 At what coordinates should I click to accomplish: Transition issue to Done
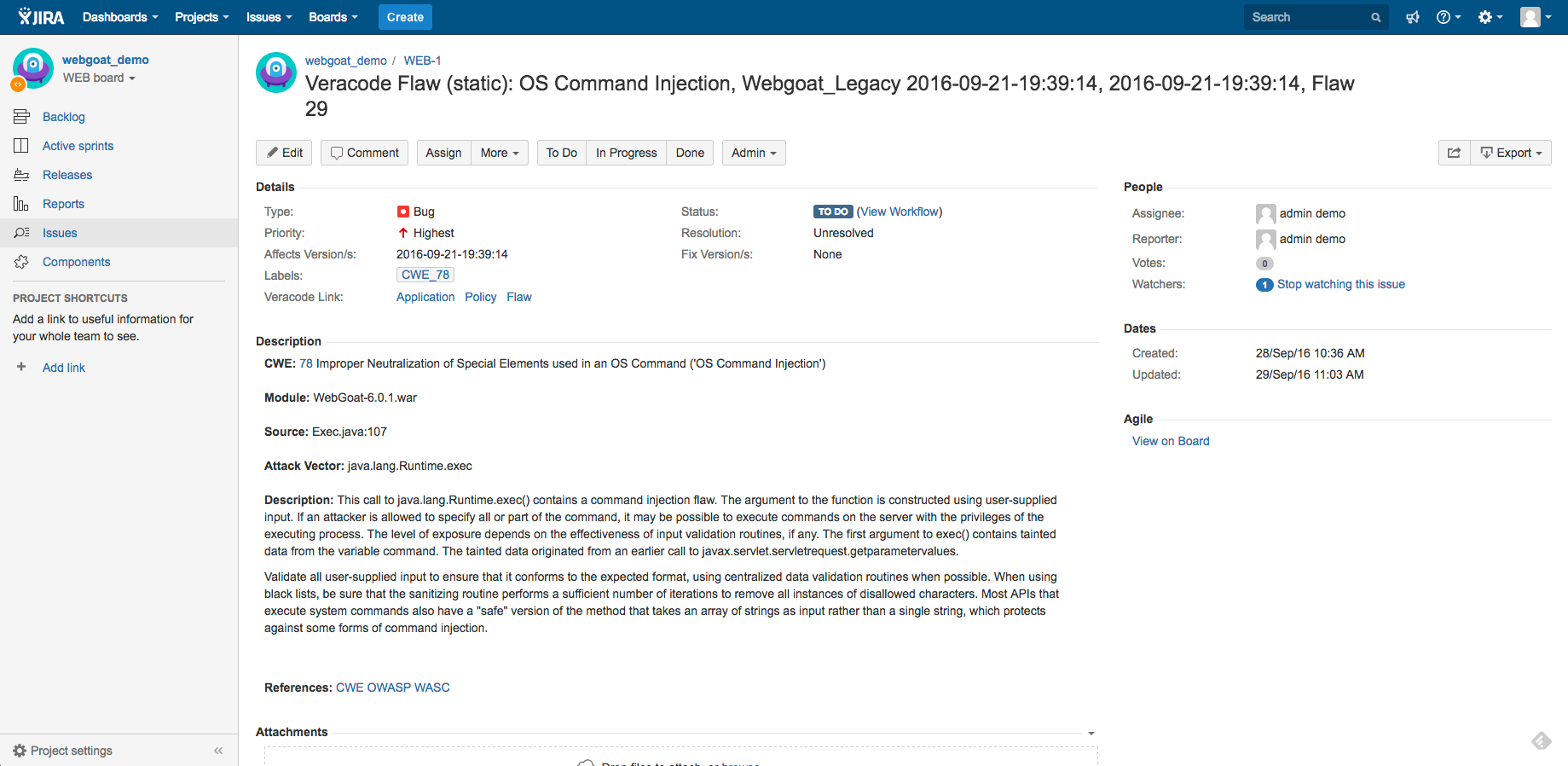(690, 153)
